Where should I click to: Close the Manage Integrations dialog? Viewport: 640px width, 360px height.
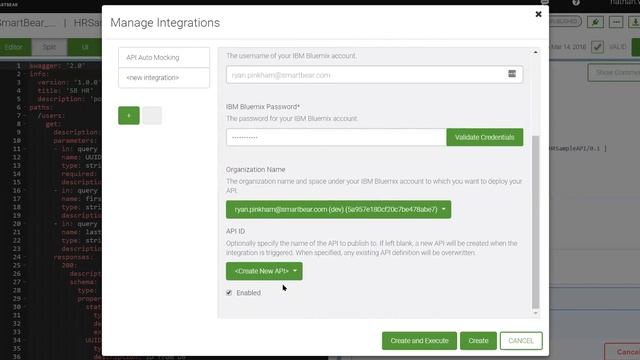pyautogui.click(x=538, y=14)
